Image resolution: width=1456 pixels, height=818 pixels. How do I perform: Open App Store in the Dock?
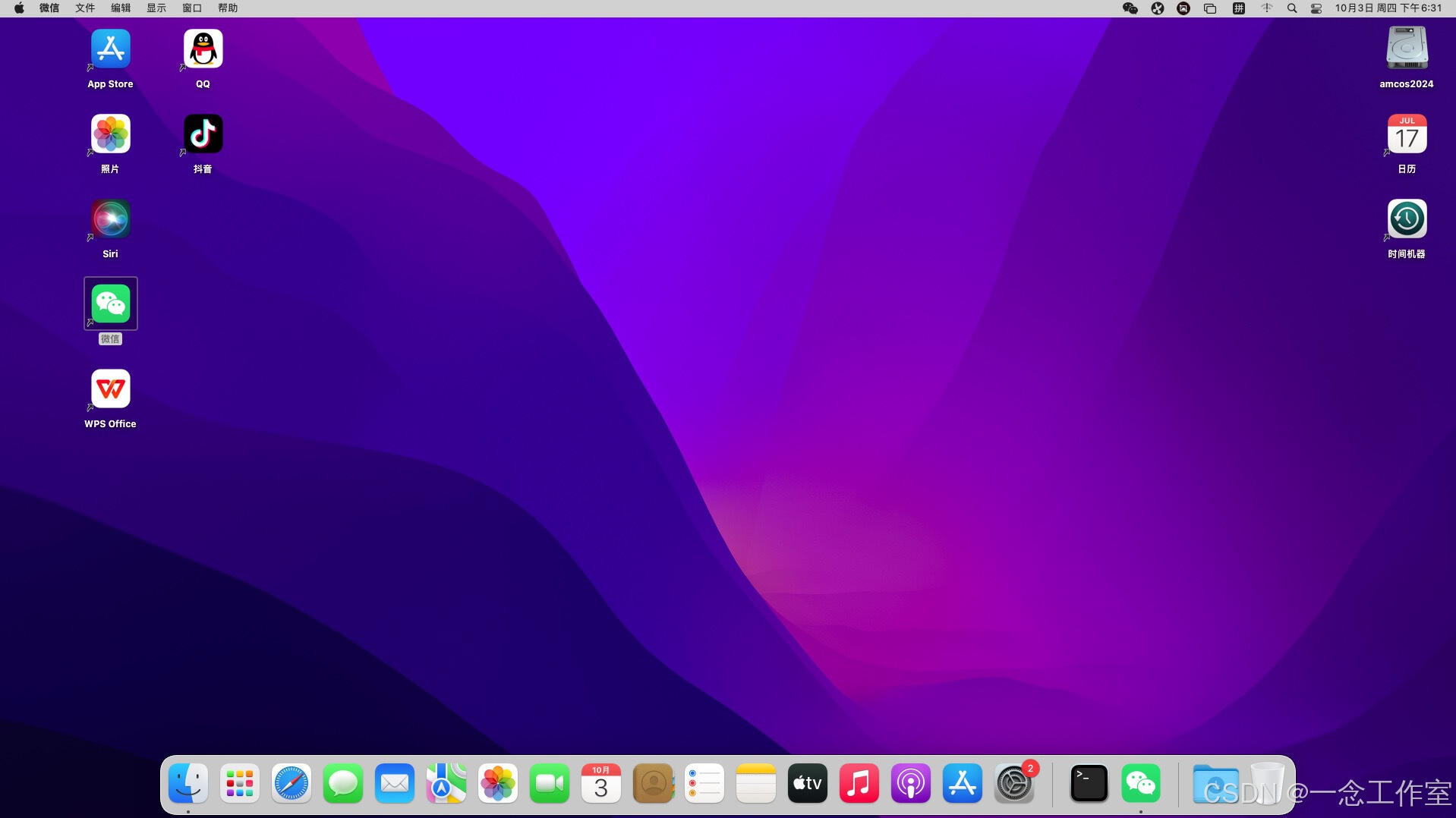[x=963, y=784]
